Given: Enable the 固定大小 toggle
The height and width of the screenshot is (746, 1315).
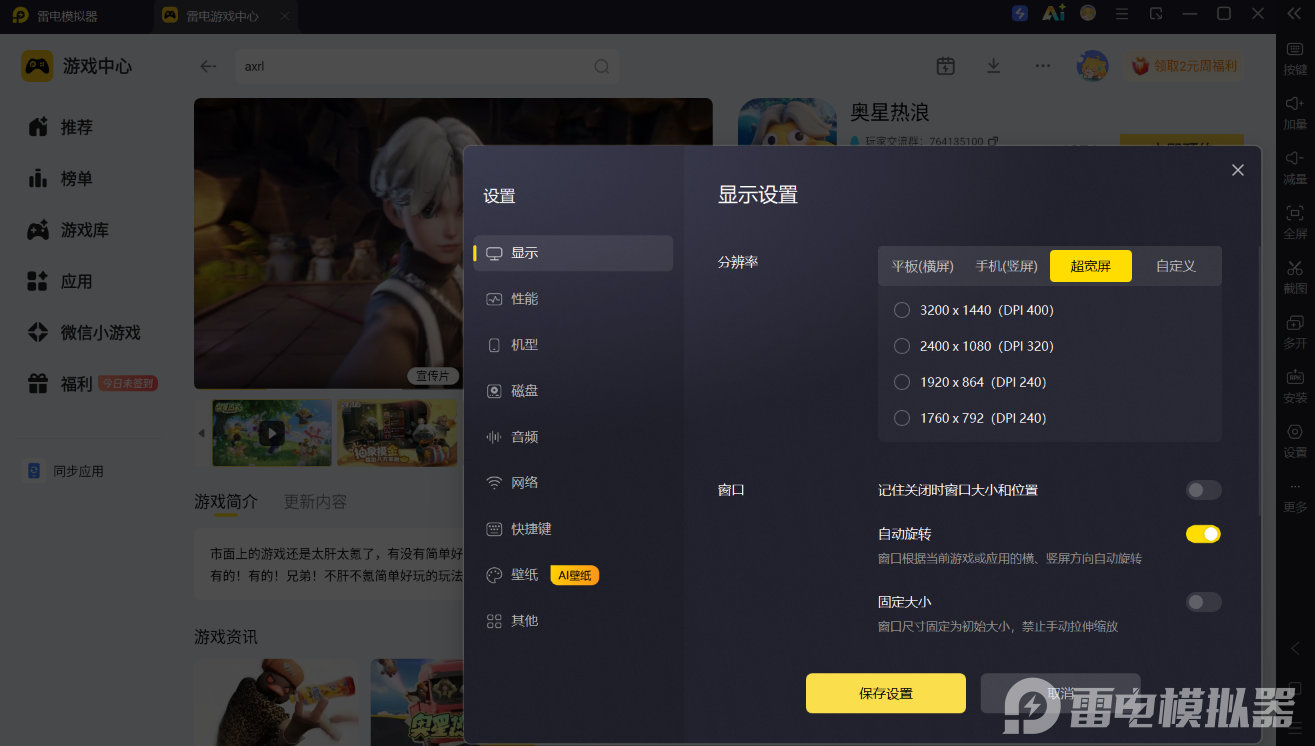Looking at the screenshot, I should [x=1203, y=602].
